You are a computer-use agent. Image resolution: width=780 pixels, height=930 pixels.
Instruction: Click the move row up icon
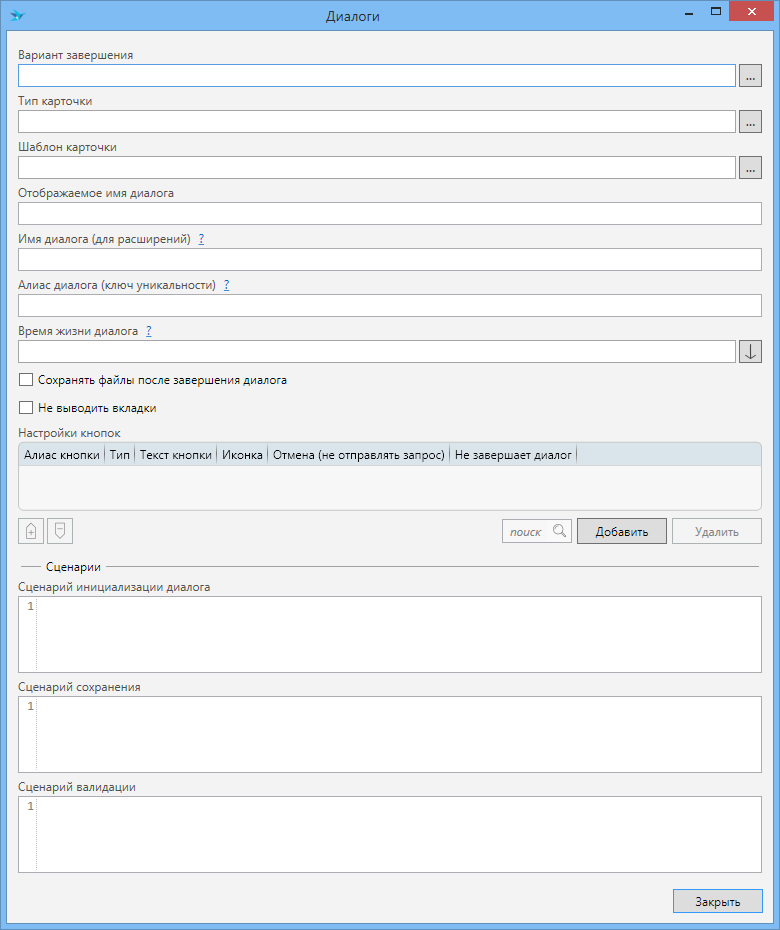tap(31, 531)
